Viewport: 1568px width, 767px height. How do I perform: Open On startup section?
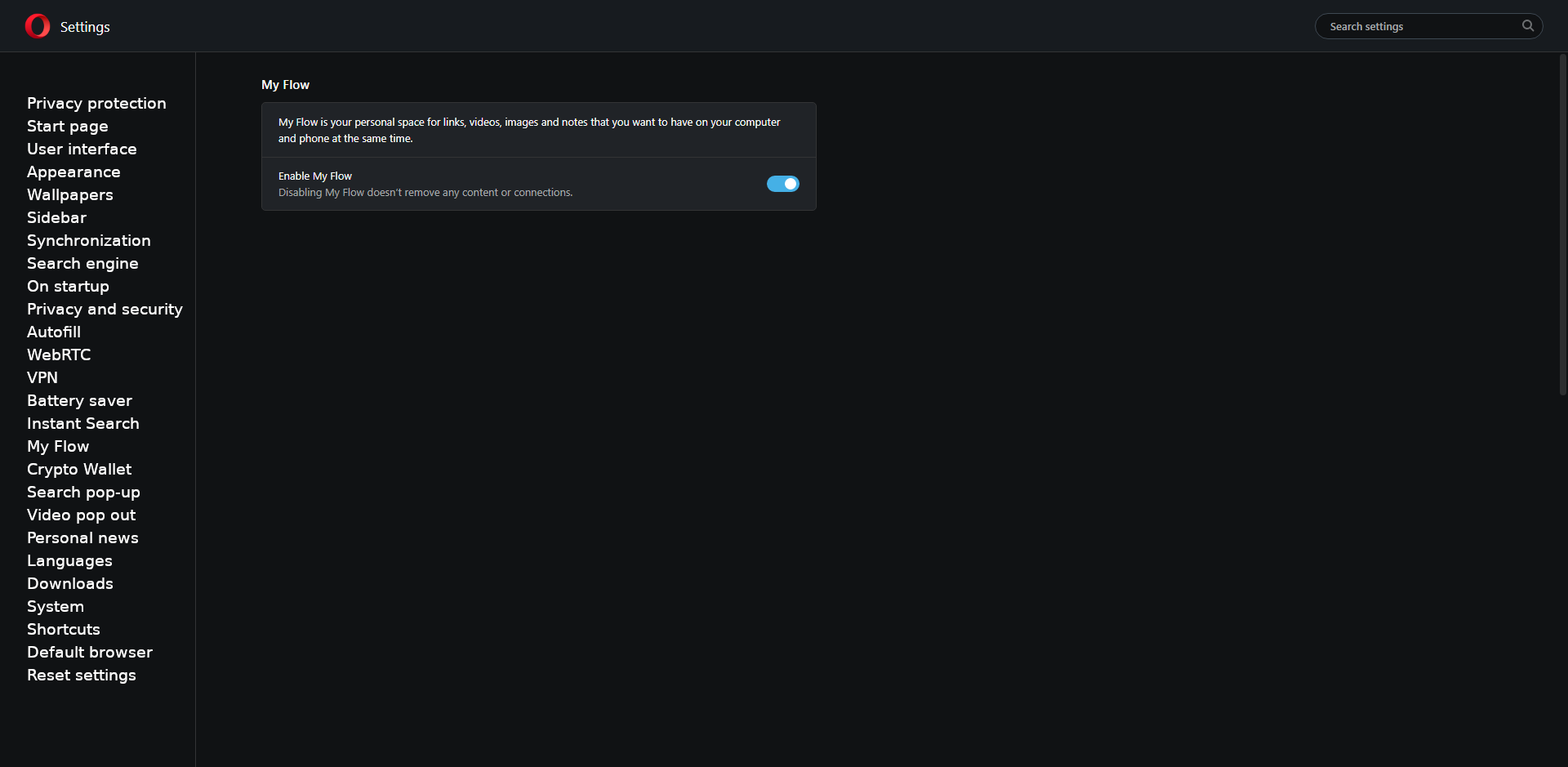pos(68,286)
